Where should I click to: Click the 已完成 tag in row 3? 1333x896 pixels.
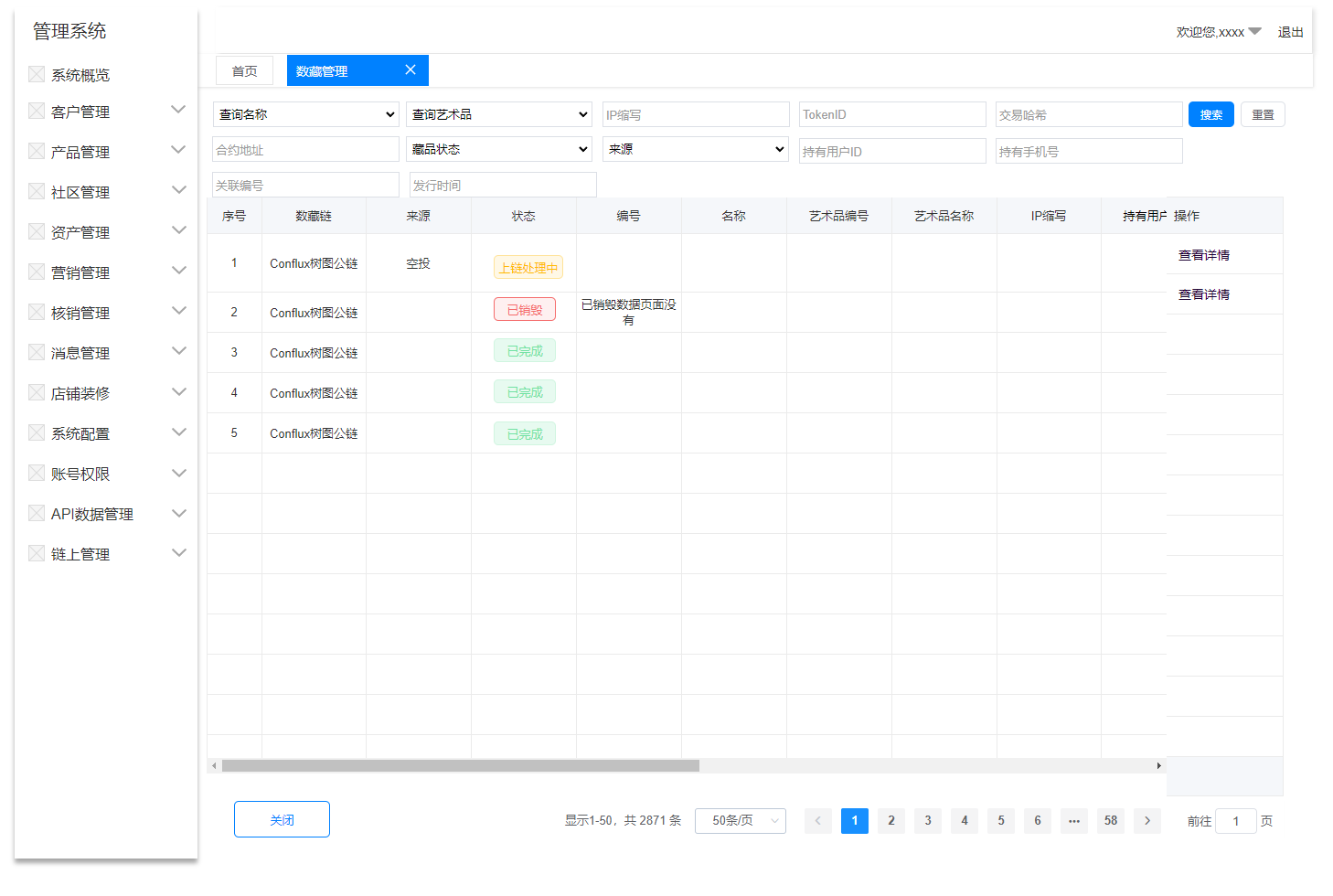525,350
